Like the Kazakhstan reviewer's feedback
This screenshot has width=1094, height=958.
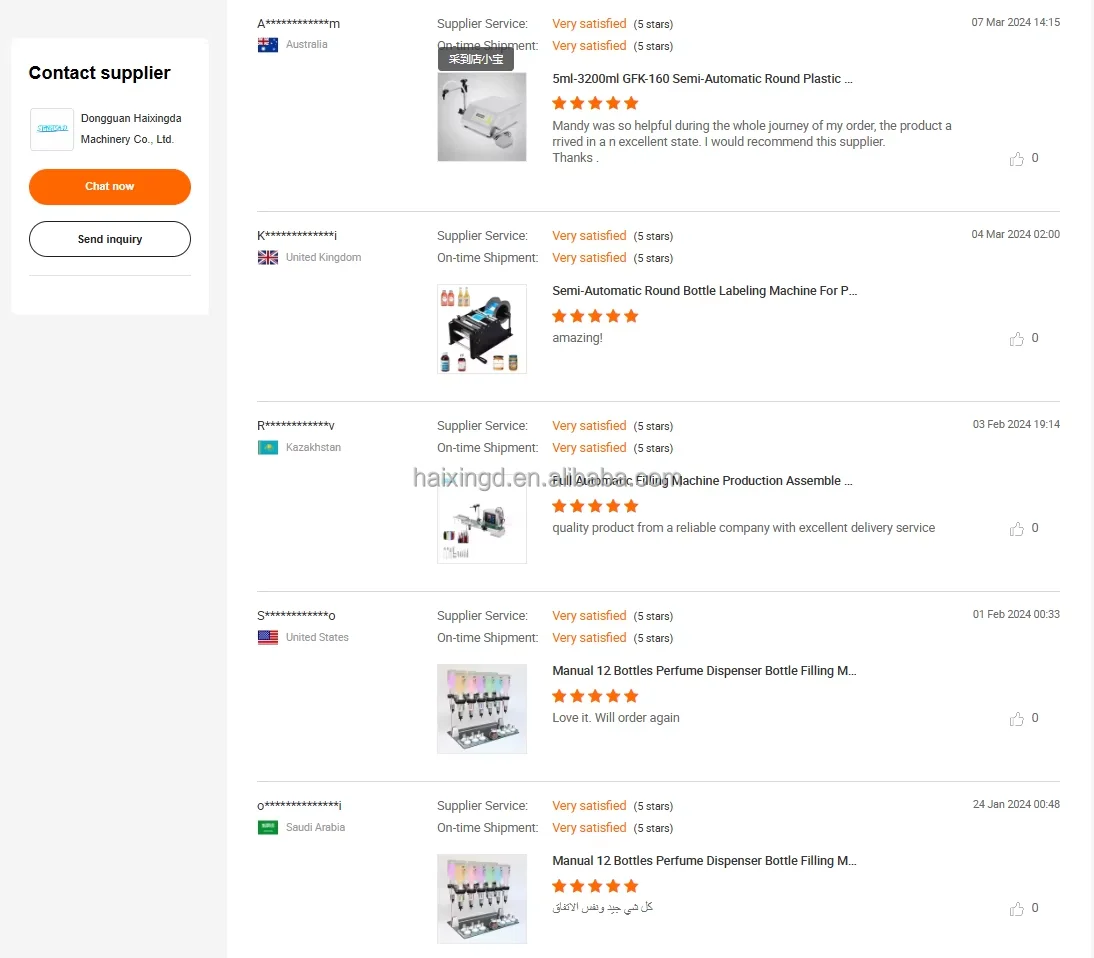pyautogui.click(x=1017, y=529)
